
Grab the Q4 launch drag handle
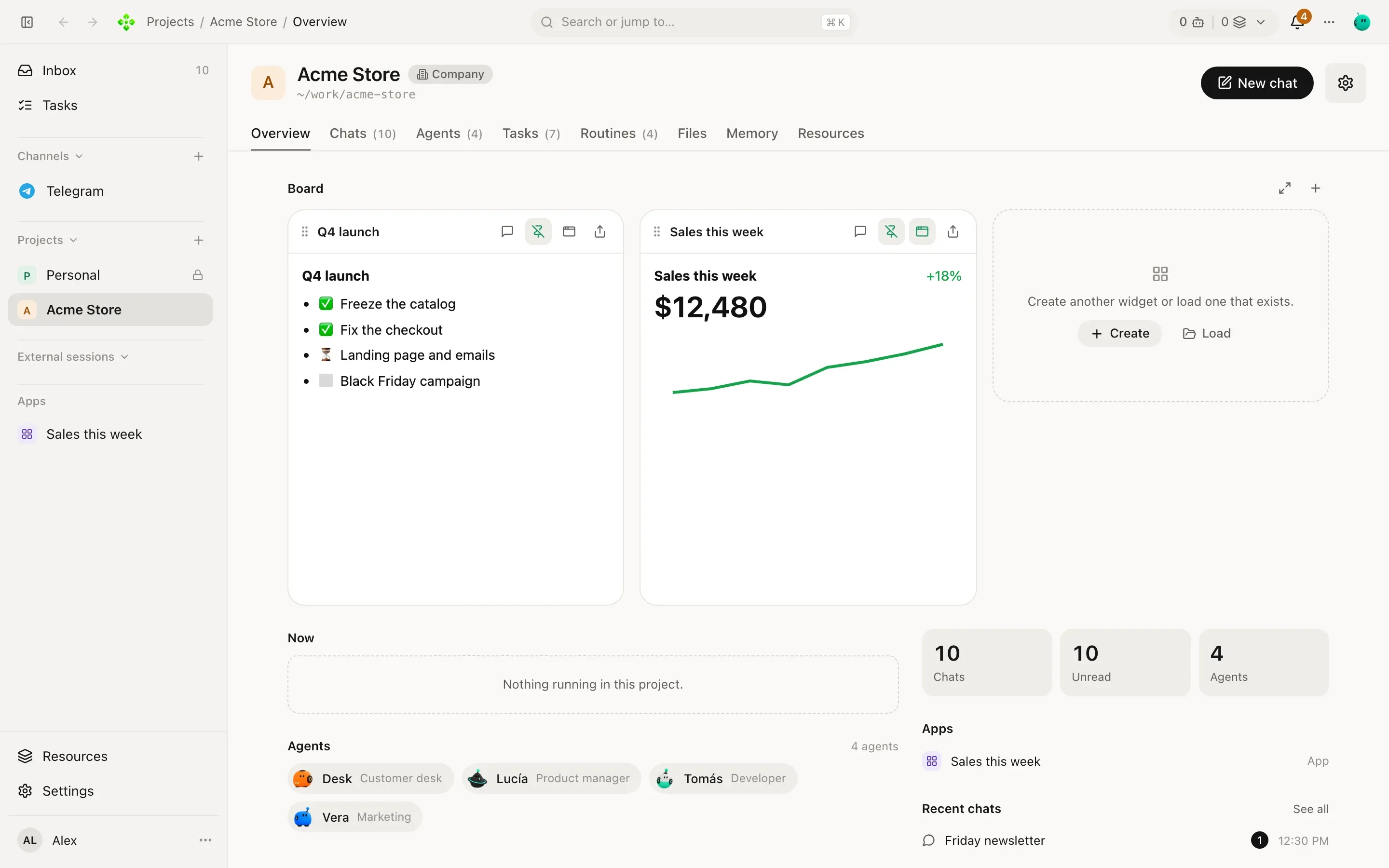point(305,231)
